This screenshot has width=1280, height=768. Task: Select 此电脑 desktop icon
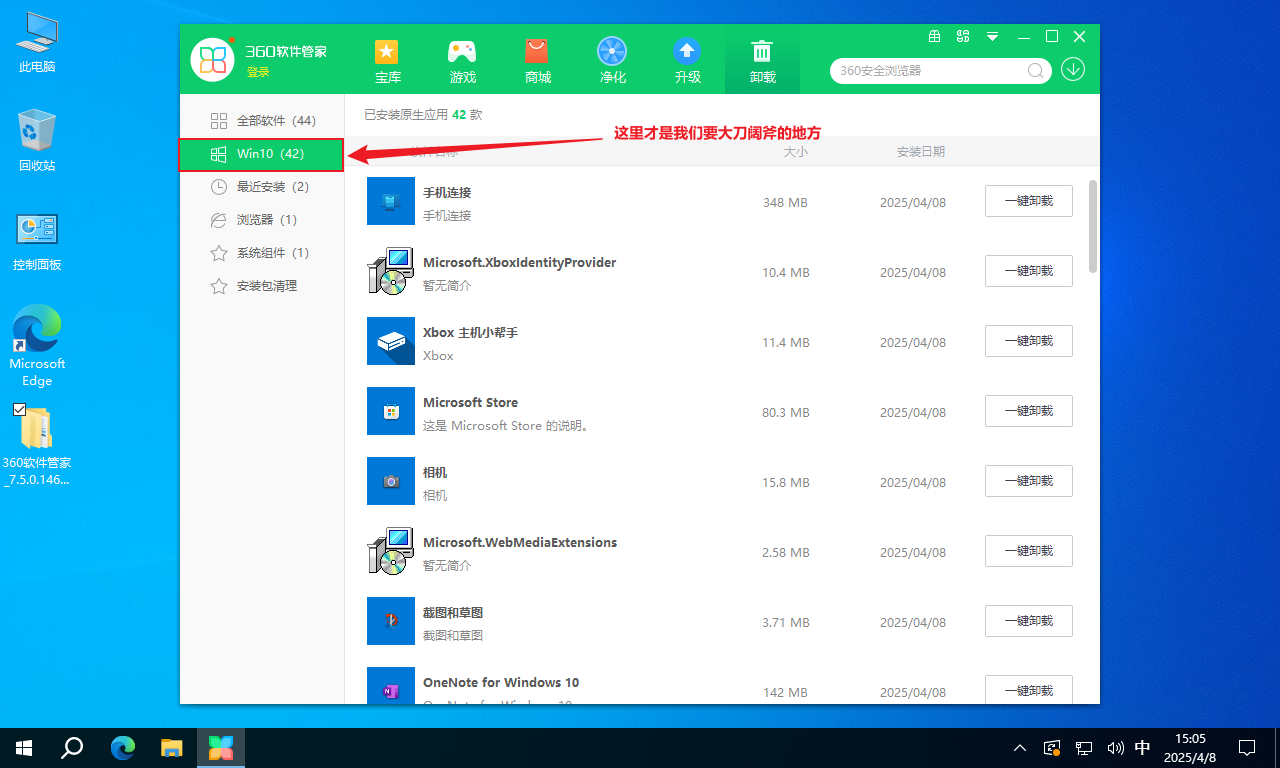pyautogui.click(x=37, y=43)
